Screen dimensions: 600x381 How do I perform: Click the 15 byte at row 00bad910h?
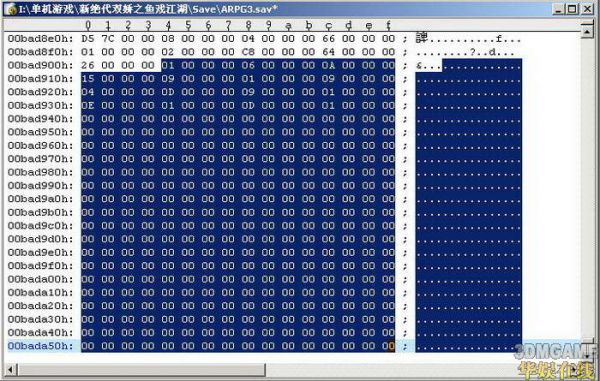(x=88, y=79)
